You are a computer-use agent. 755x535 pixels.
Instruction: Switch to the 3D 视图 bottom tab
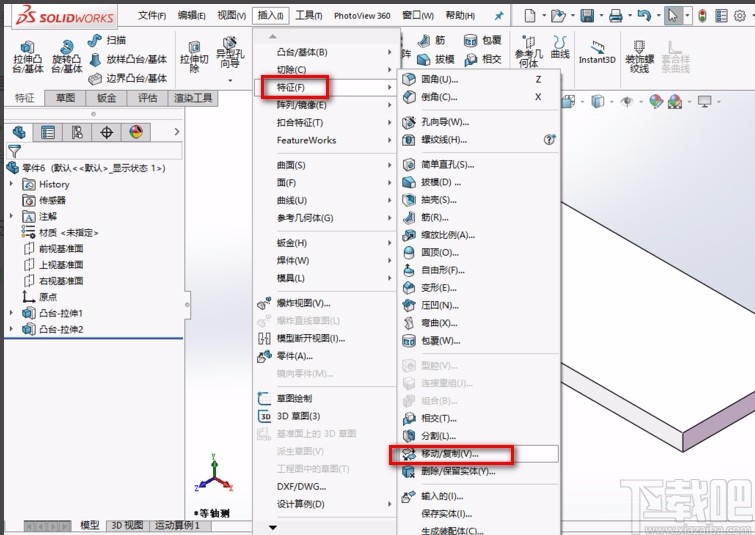coord(127,525)
